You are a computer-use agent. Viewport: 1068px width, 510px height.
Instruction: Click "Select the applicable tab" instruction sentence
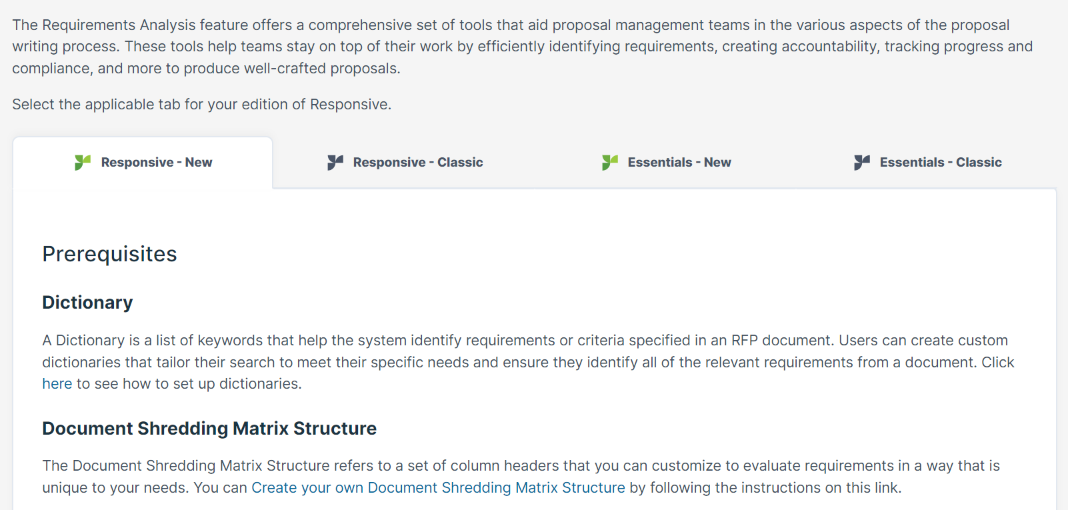click(202, 105)
